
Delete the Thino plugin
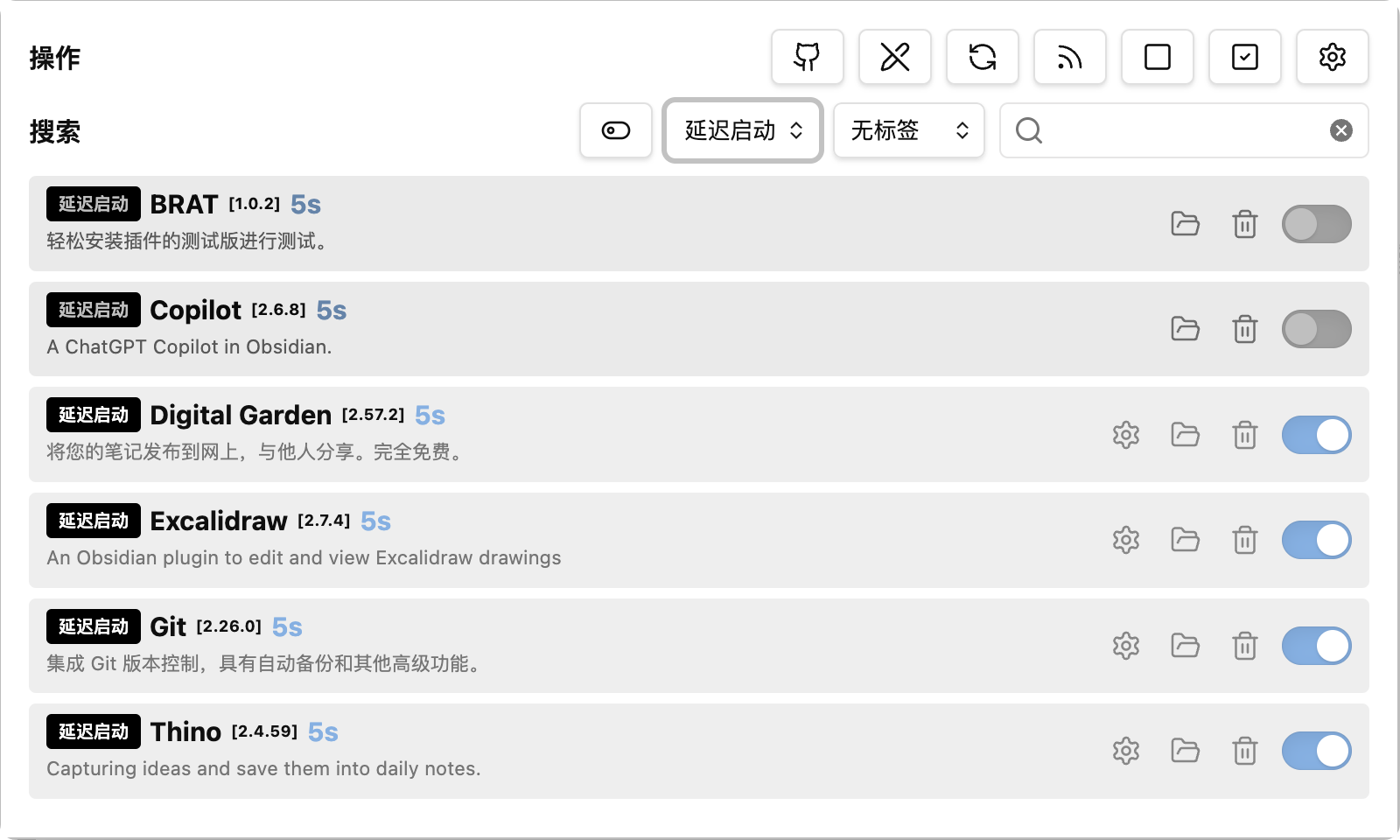point(1244,751)
